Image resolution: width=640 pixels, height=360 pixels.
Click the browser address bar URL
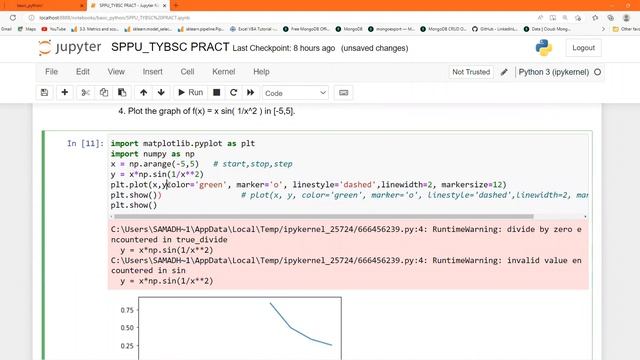[x=114, y=18]
